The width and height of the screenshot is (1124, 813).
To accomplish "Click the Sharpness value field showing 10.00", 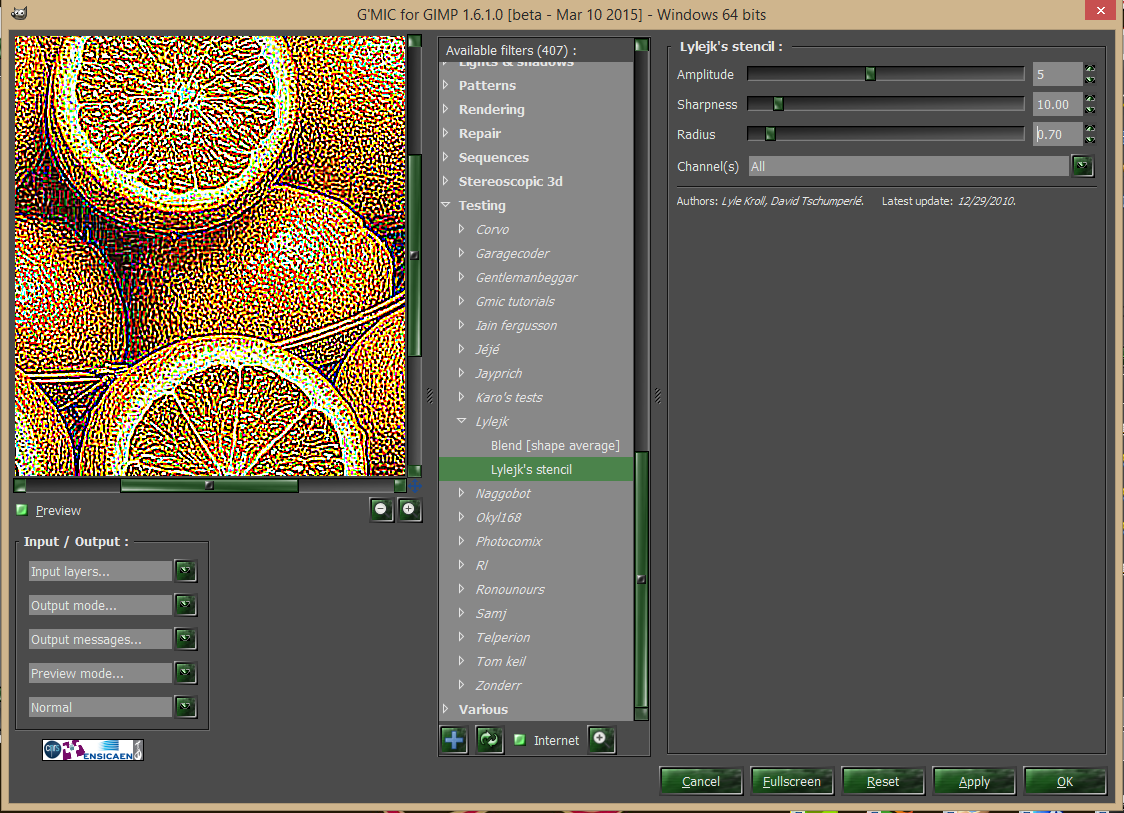I will (x=1057, y=104).
